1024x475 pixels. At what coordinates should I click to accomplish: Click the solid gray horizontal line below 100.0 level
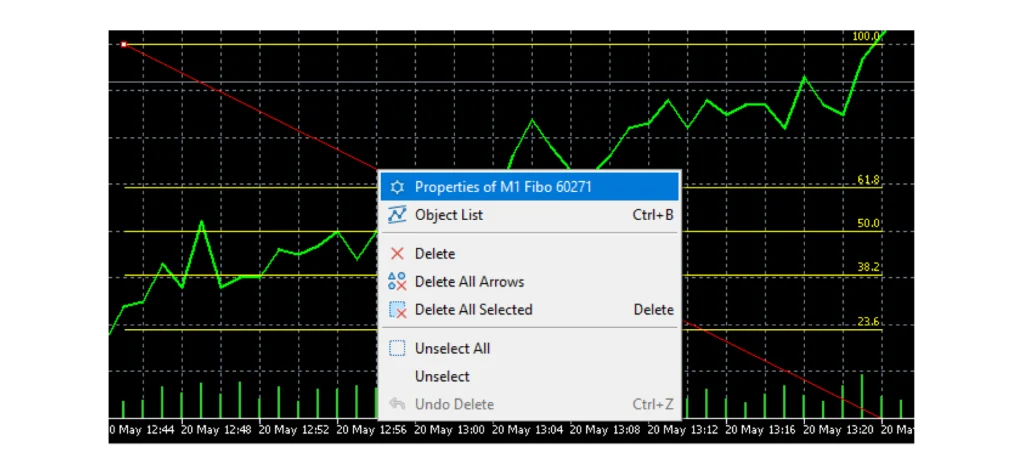pos(500,83)
